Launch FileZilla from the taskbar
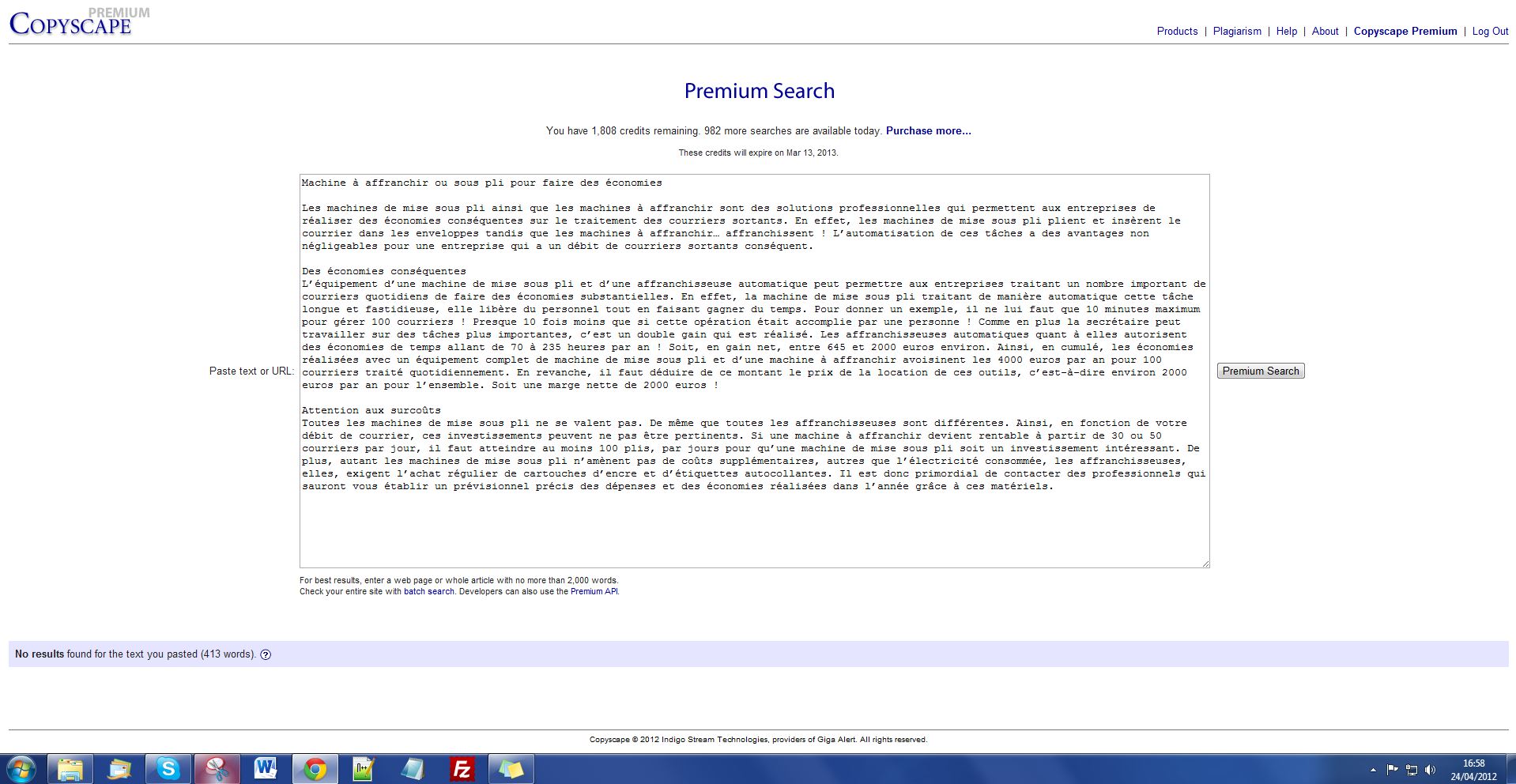Screen dimensions: 1516x784 tap(462, 768)
